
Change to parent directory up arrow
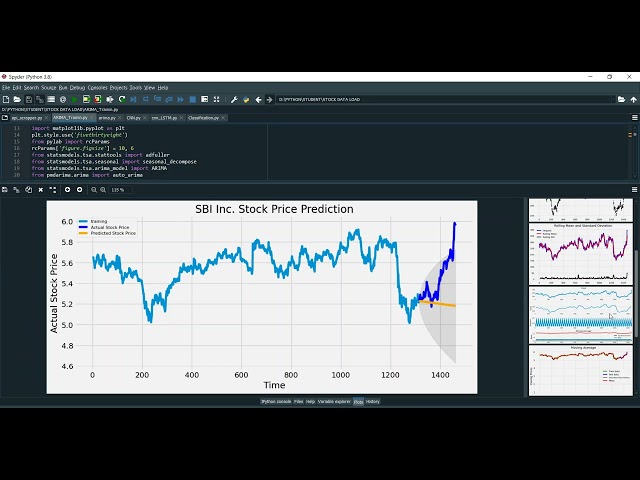pyautogui.click(x=633, y=99)
